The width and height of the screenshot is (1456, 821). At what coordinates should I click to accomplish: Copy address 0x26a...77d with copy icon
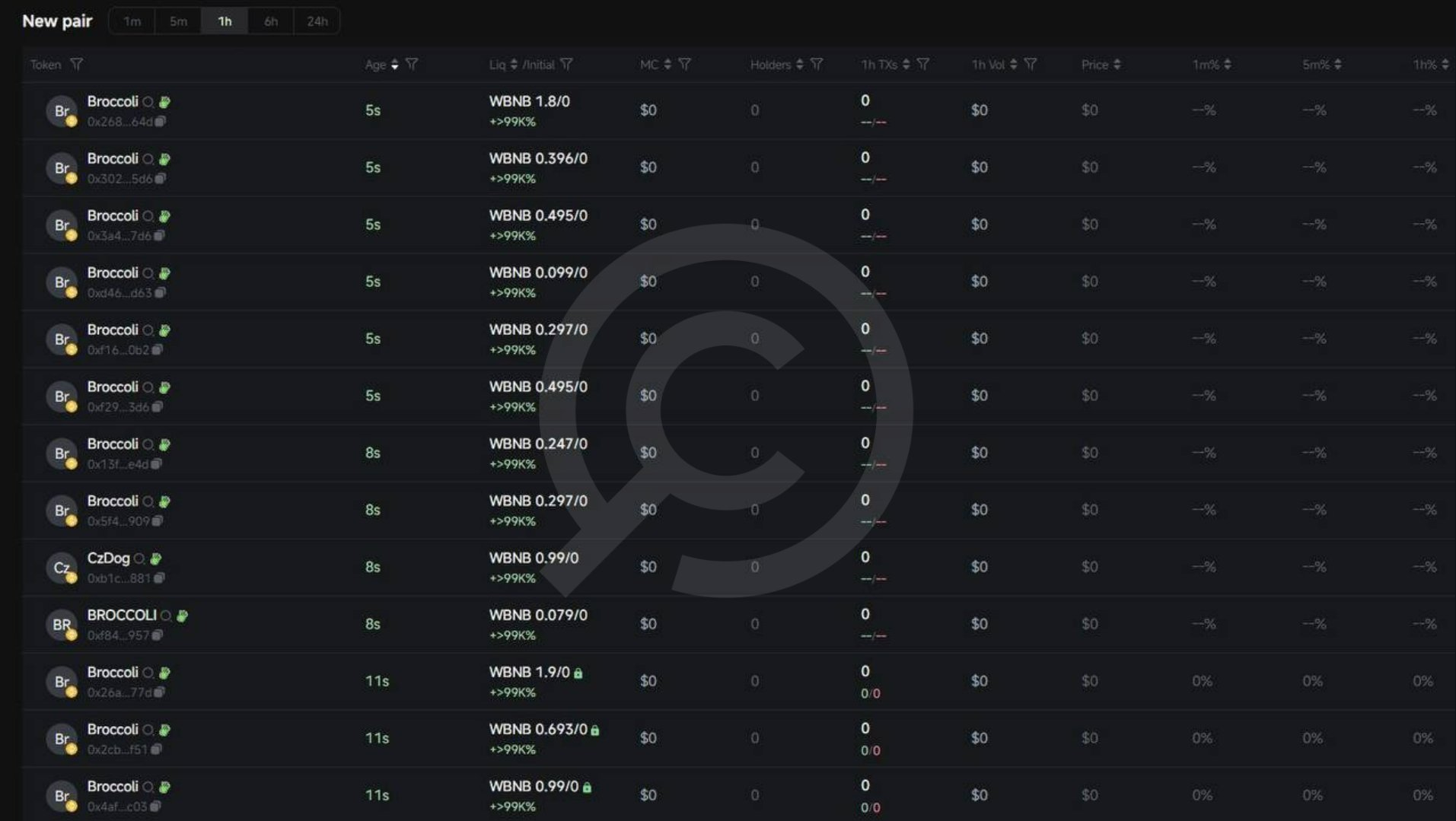160,692
